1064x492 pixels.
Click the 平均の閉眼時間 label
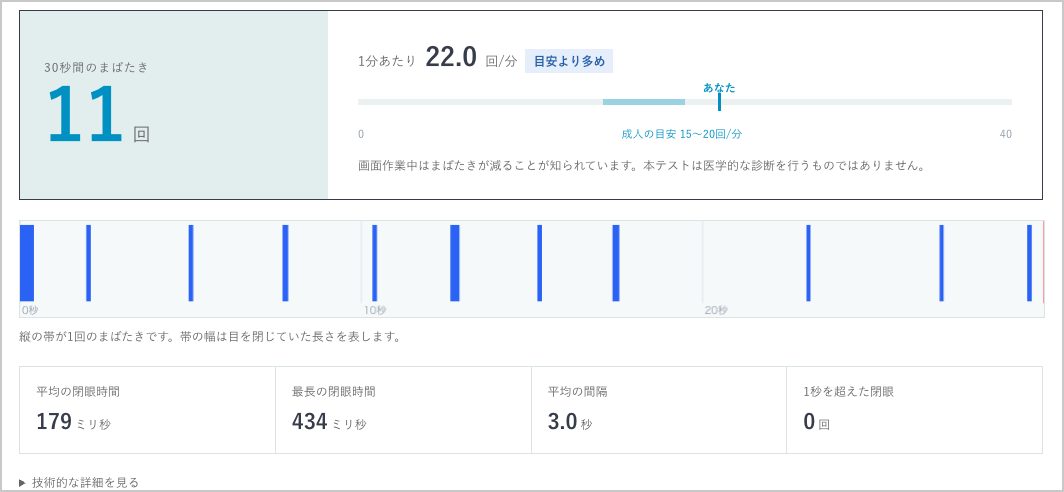pos(78,392)
